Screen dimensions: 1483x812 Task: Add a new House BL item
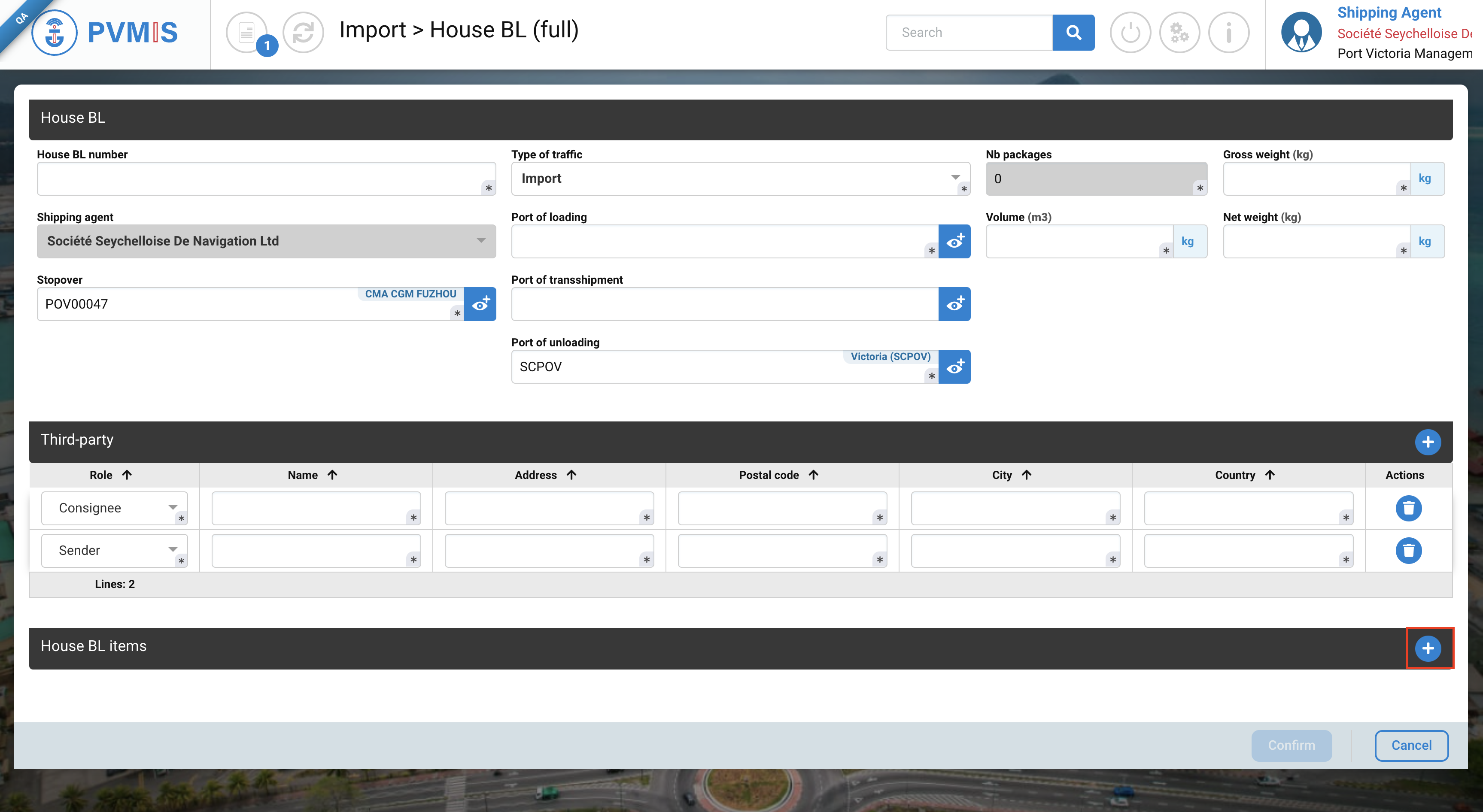pos(1428,648)
